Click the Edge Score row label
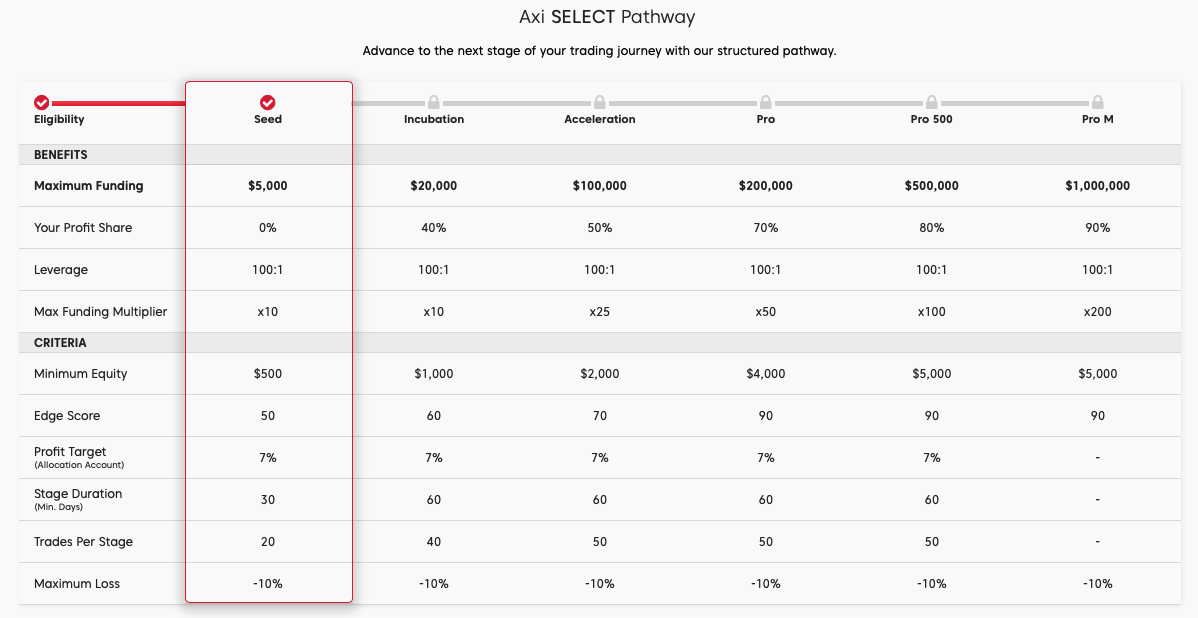Screen dimensions: 1198x618 [67, 416]
